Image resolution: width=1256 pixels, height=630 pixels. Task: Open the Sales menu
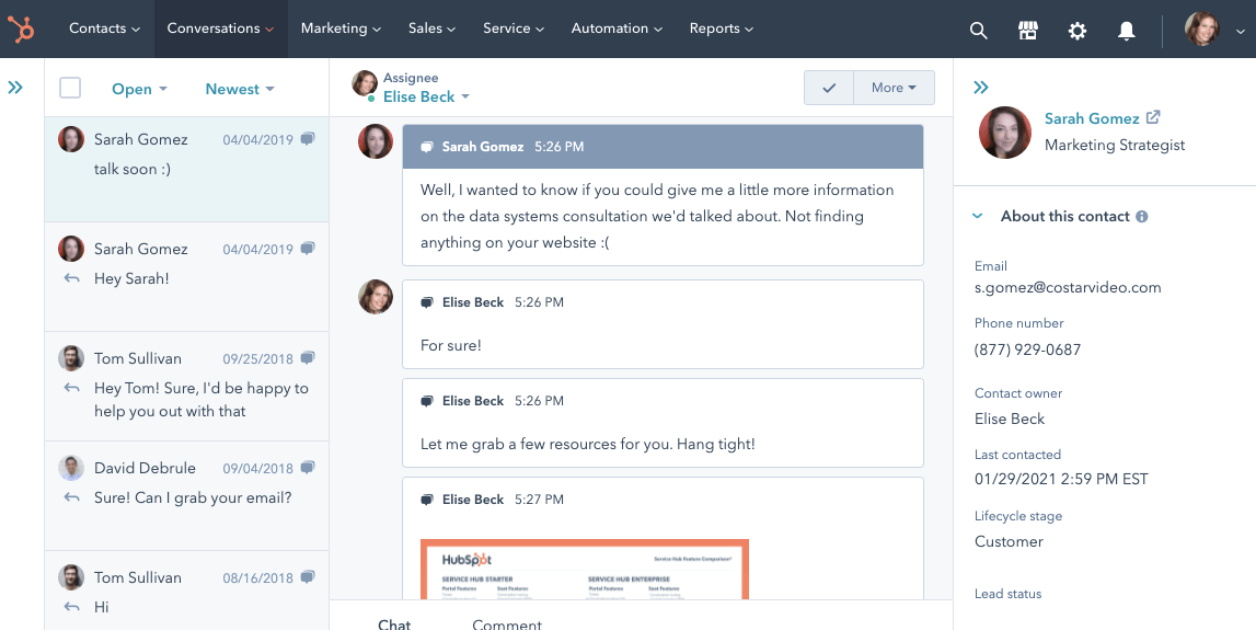point(432,28)
